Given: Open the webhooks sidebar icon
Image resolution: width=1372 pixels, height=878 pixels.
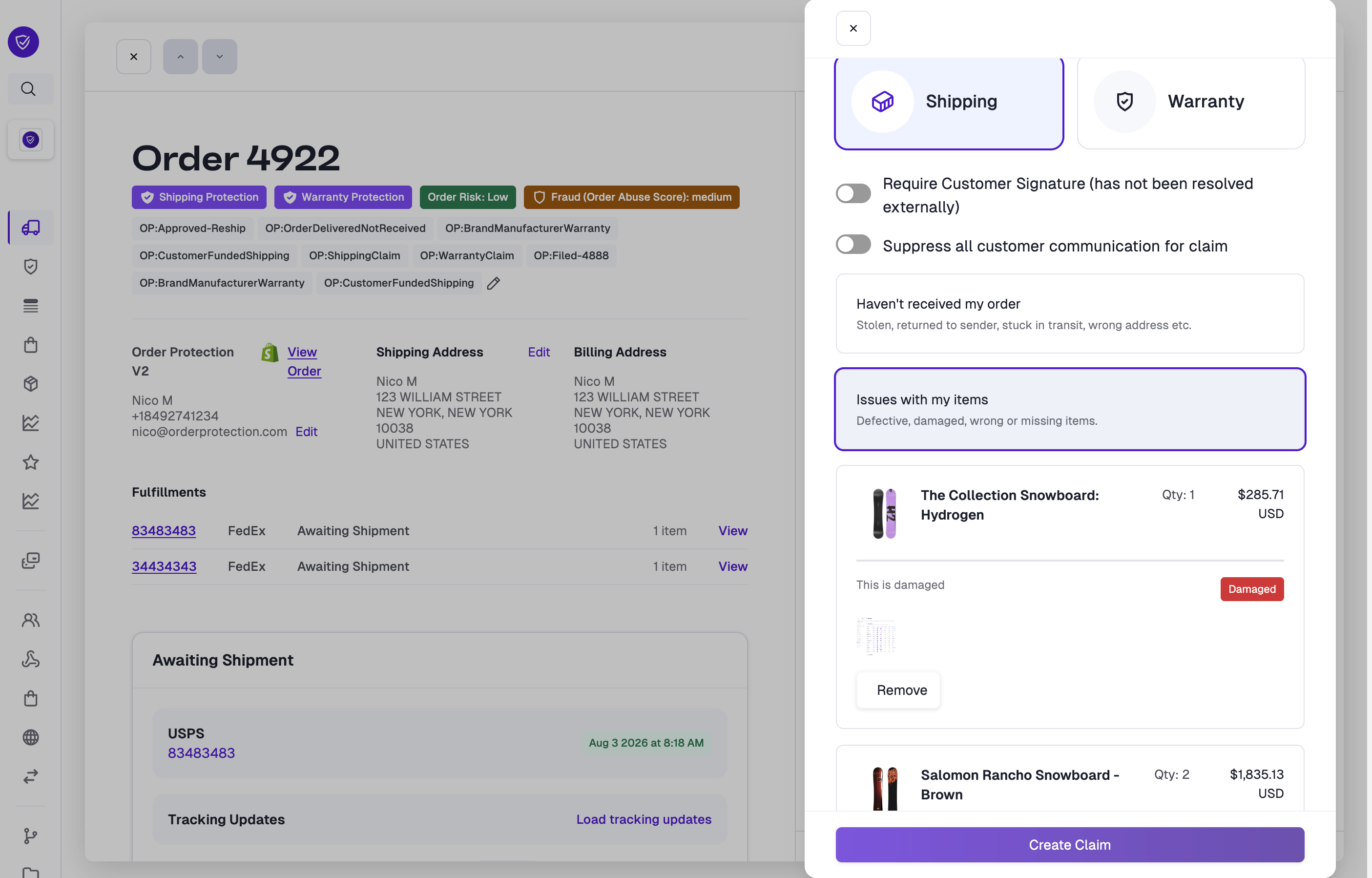Looking at the screenshot, I should point(31,659).
